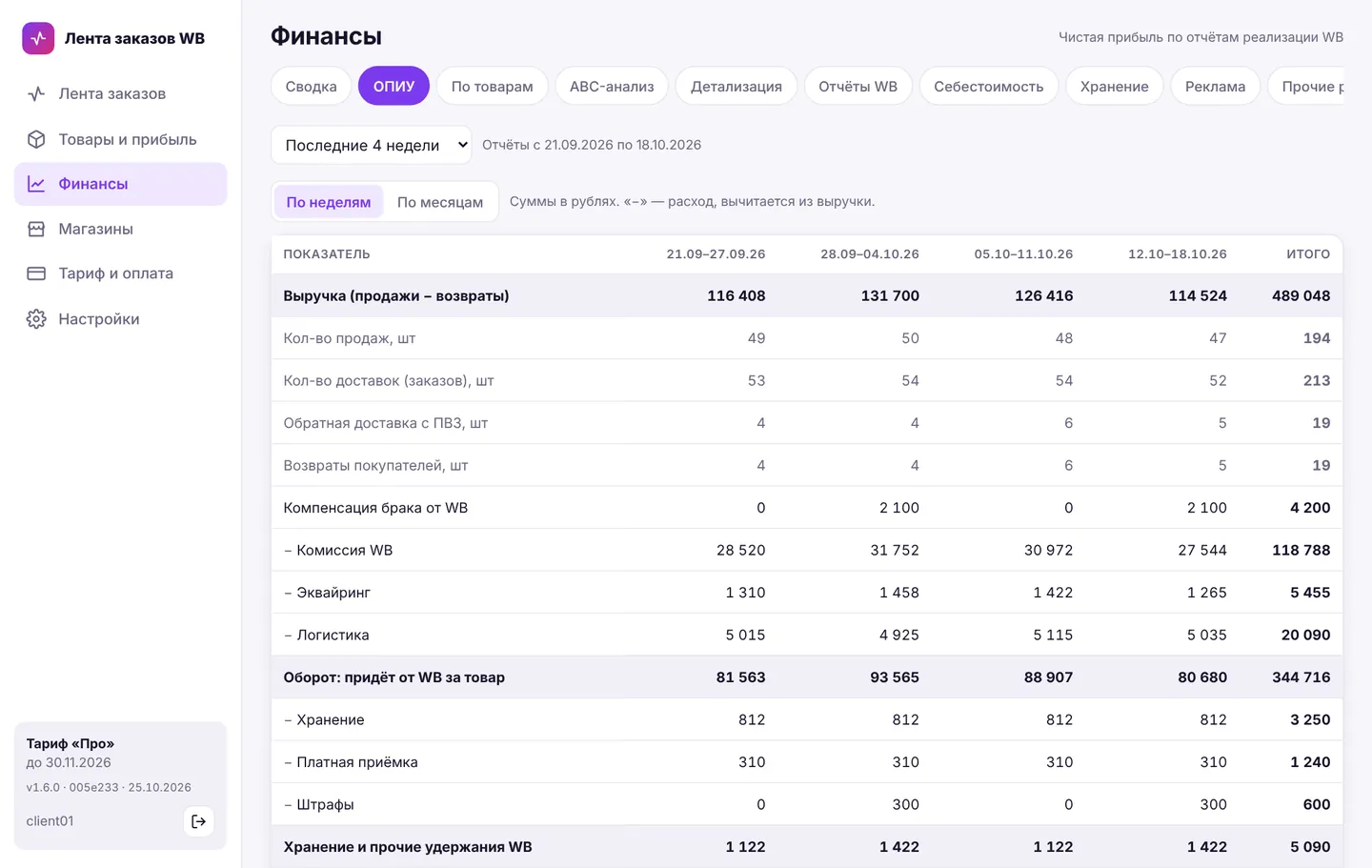The image size is (1372, 868).
Task: Click the 21.09–27.09.26 column header
Action: (716, 254)
